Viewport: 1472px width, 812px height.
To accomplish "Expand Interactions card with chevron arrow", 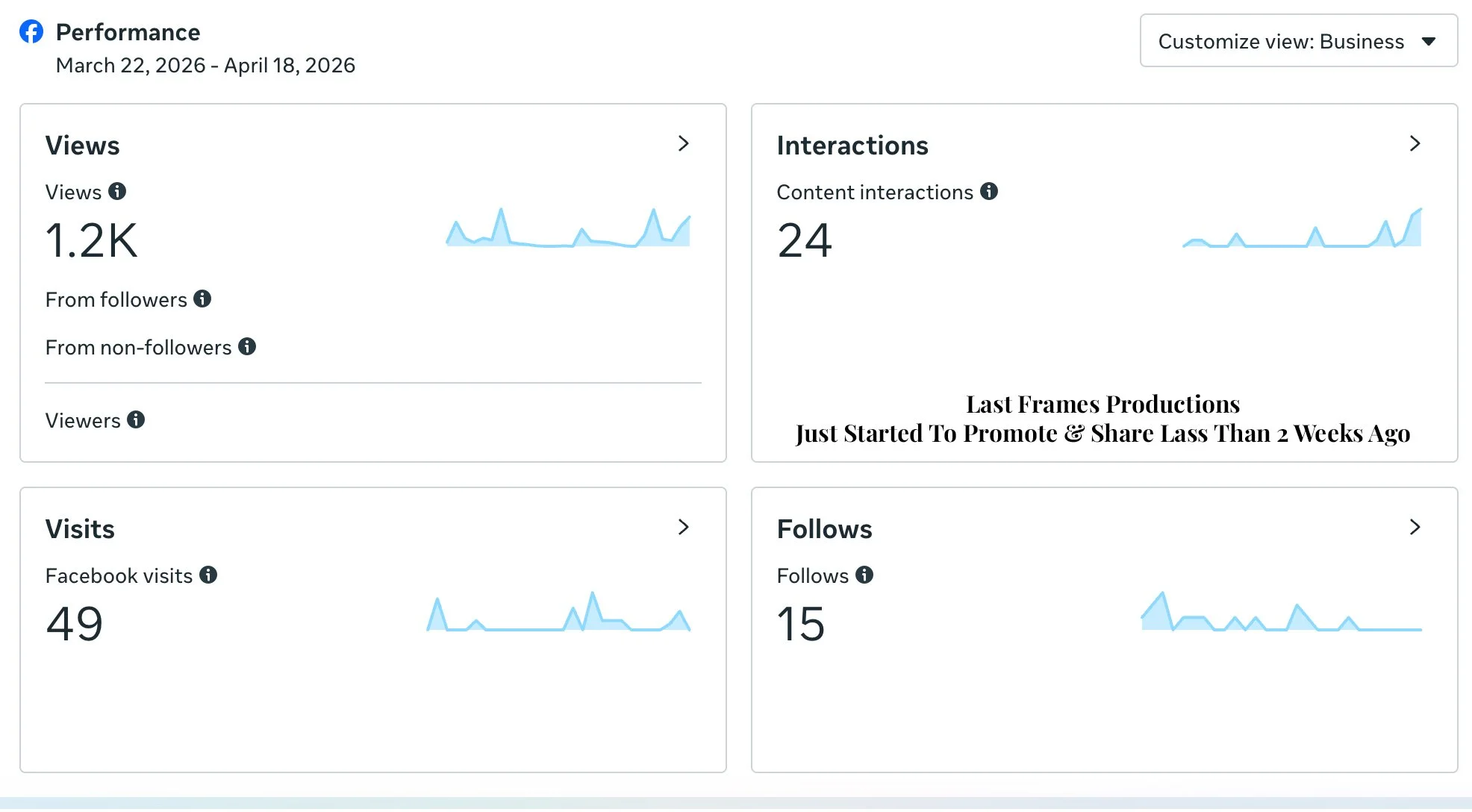I will (1415, 143).
